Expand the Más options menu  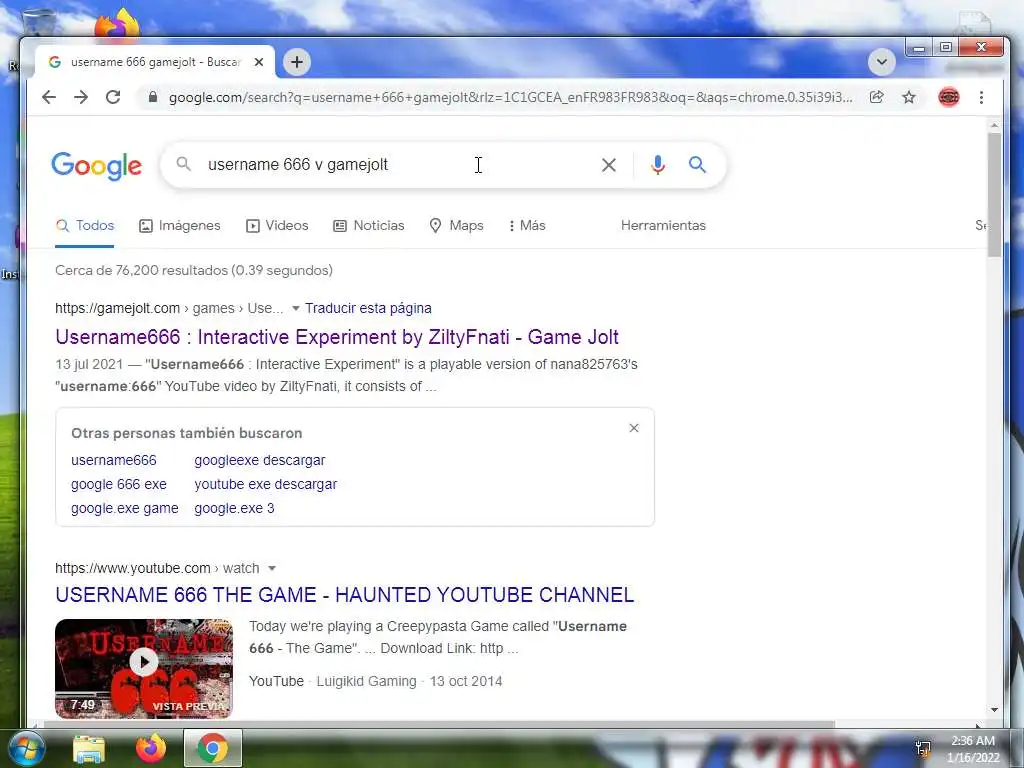[x=526, y=225]
